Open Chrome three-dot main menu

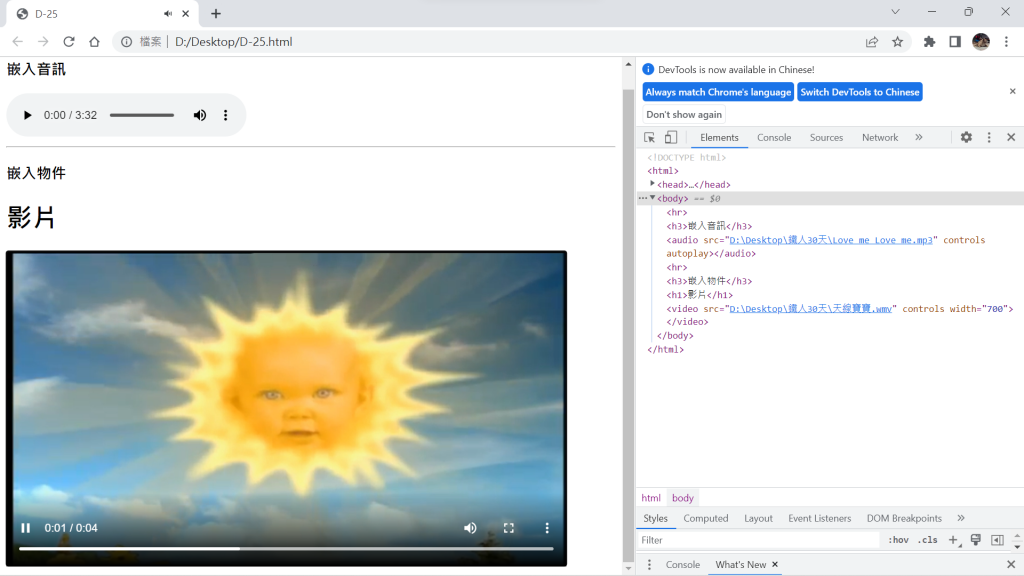point(1006,42)
